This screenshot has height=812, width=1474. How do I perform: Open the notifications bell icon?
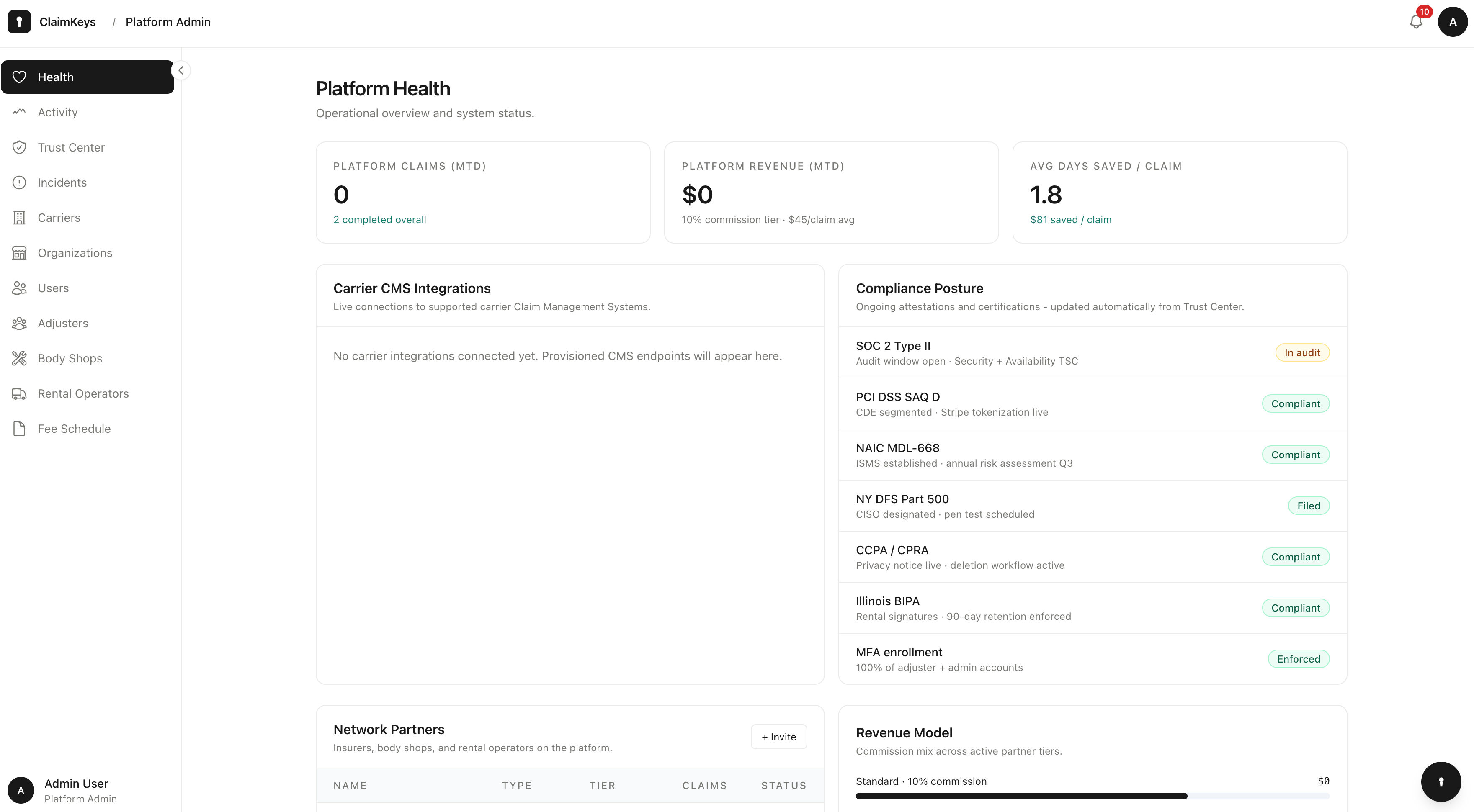point(1416,22)
